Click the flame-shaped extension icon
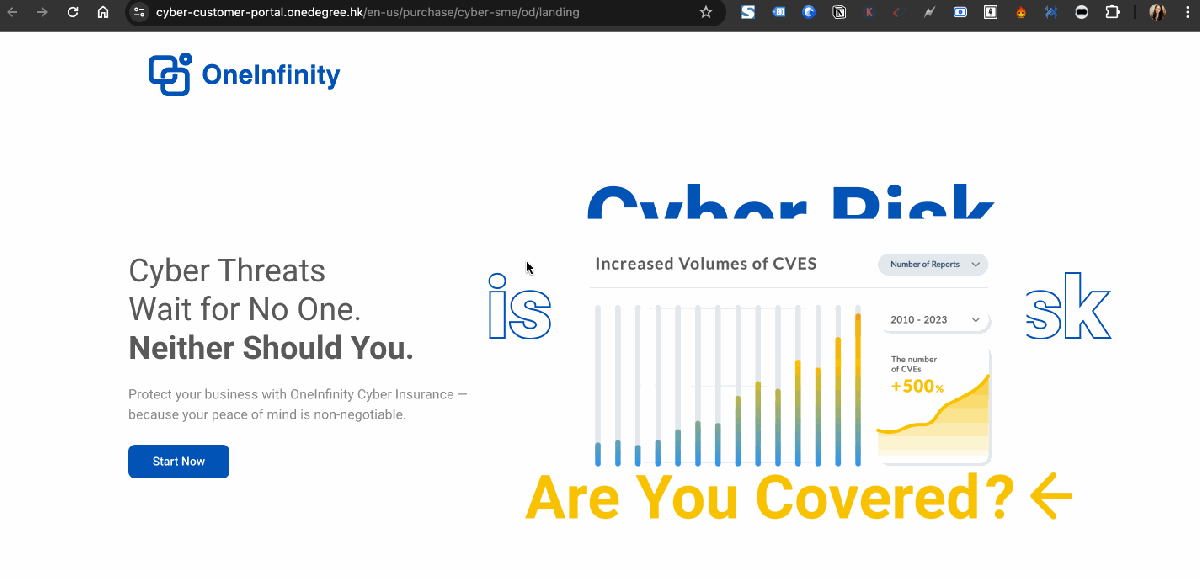 tap(1021, 13)
